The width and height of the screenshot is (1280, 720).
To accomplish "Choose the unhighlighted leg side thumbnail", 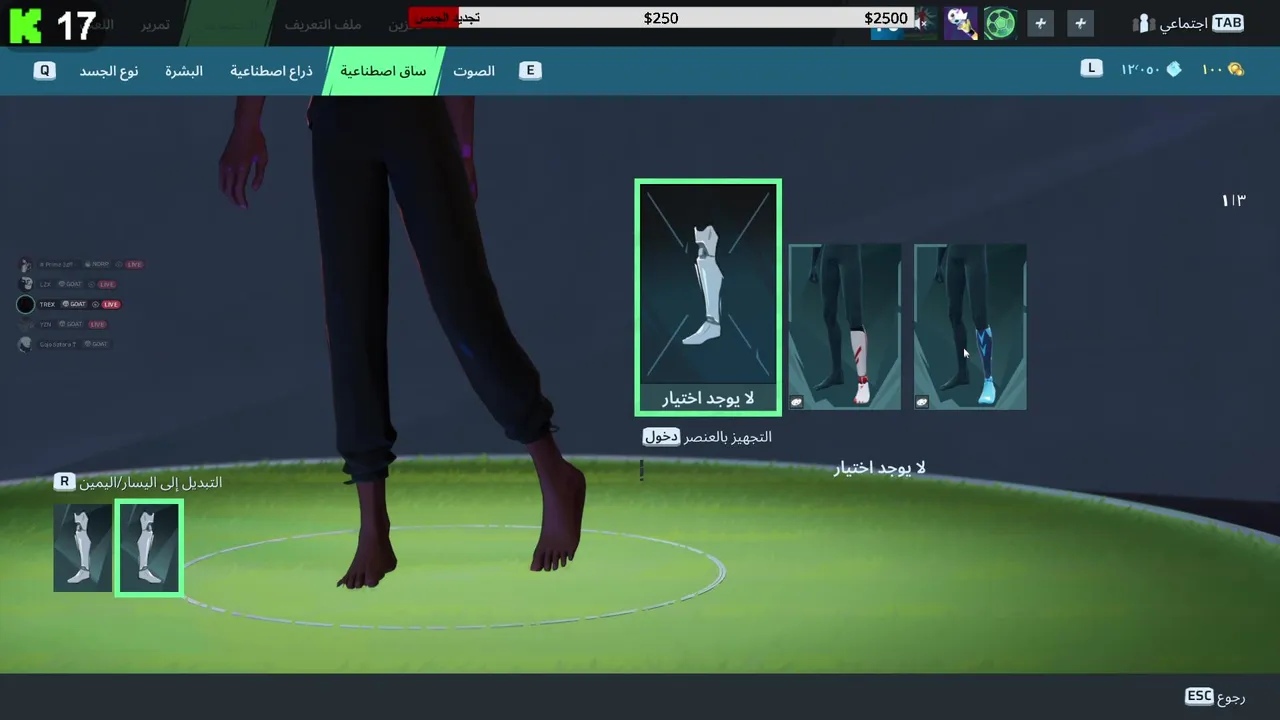I will tap(83, 548).
